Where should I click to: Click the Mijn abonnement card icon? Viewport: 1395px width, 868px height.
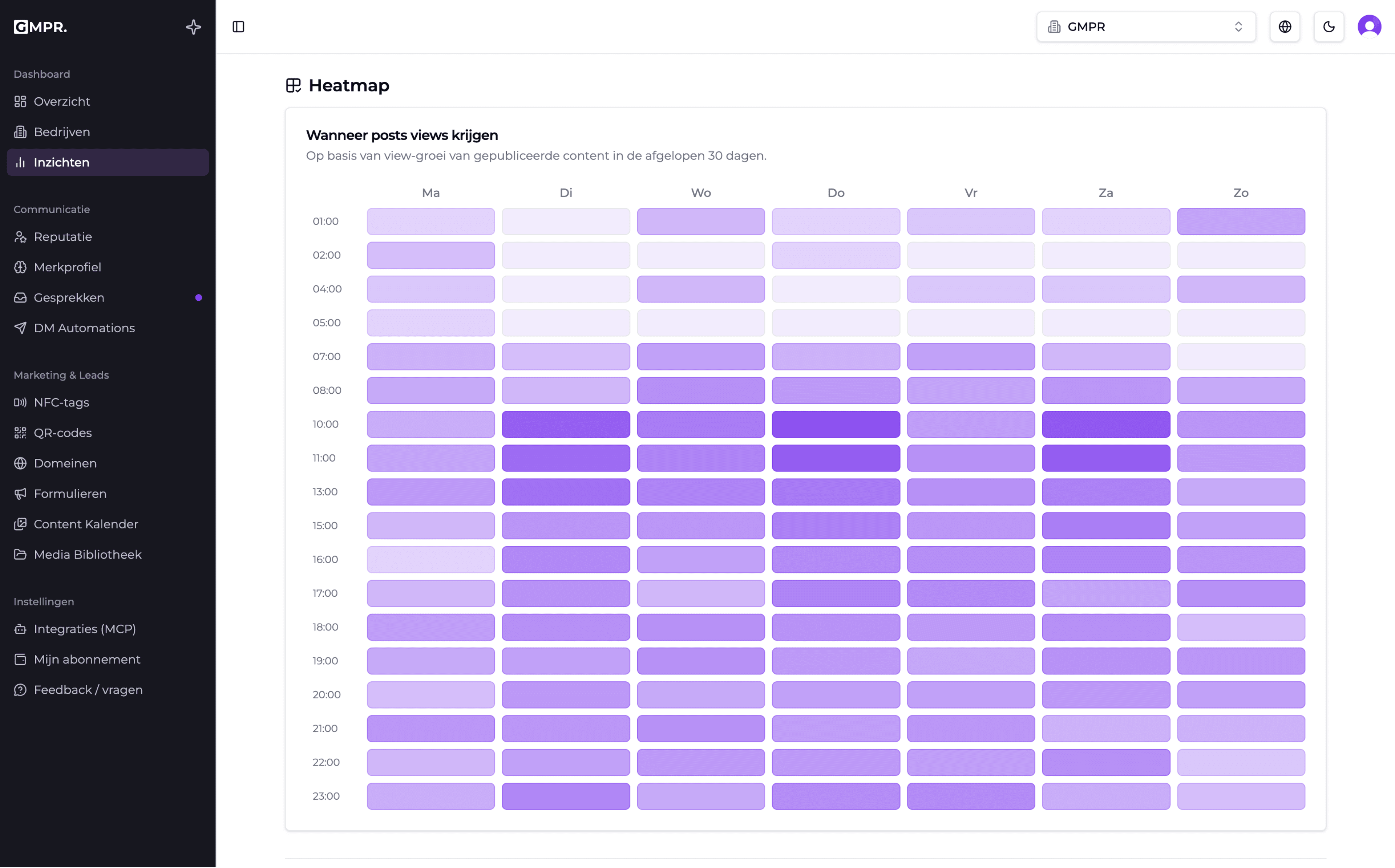pos(21,659)
